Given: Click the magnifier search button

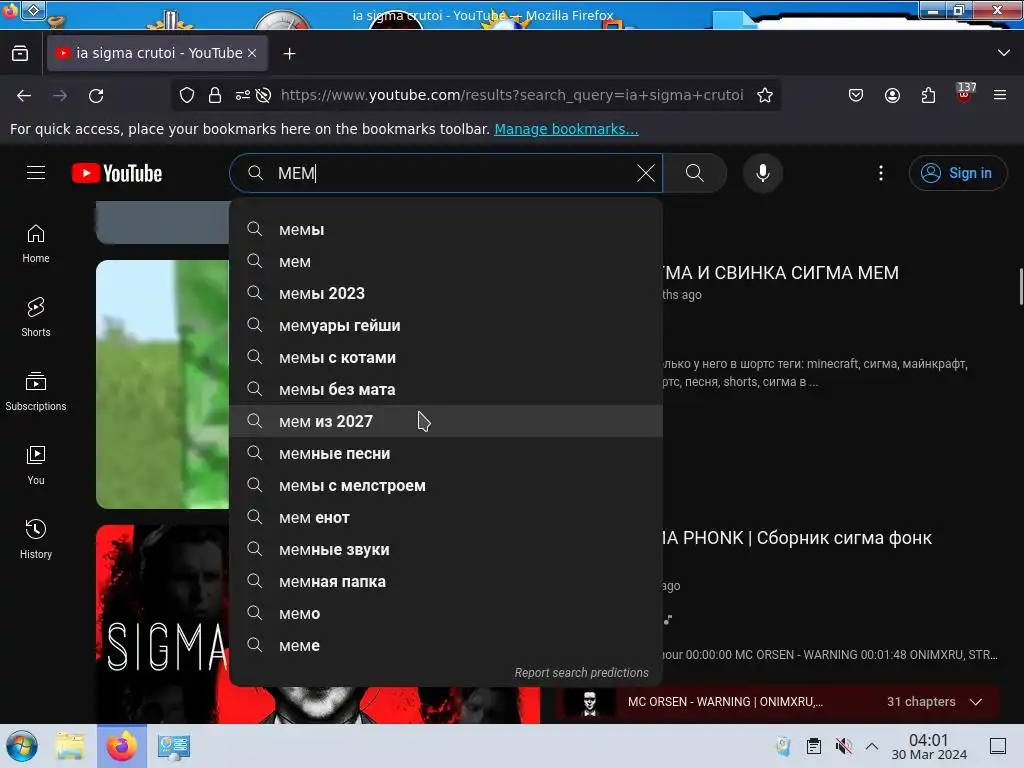Looking at the screenshot, I should 694,173.
